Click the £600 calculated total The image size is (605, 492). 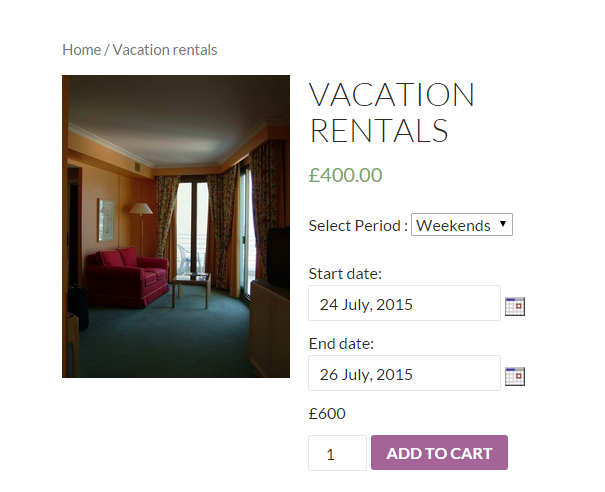point(327,414)
